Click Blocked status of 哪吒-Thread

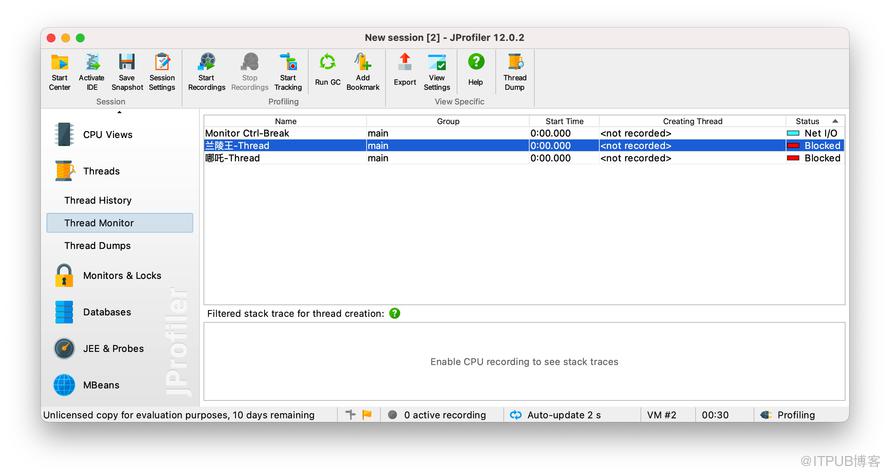pyautogui.click(x=813, y=158)
